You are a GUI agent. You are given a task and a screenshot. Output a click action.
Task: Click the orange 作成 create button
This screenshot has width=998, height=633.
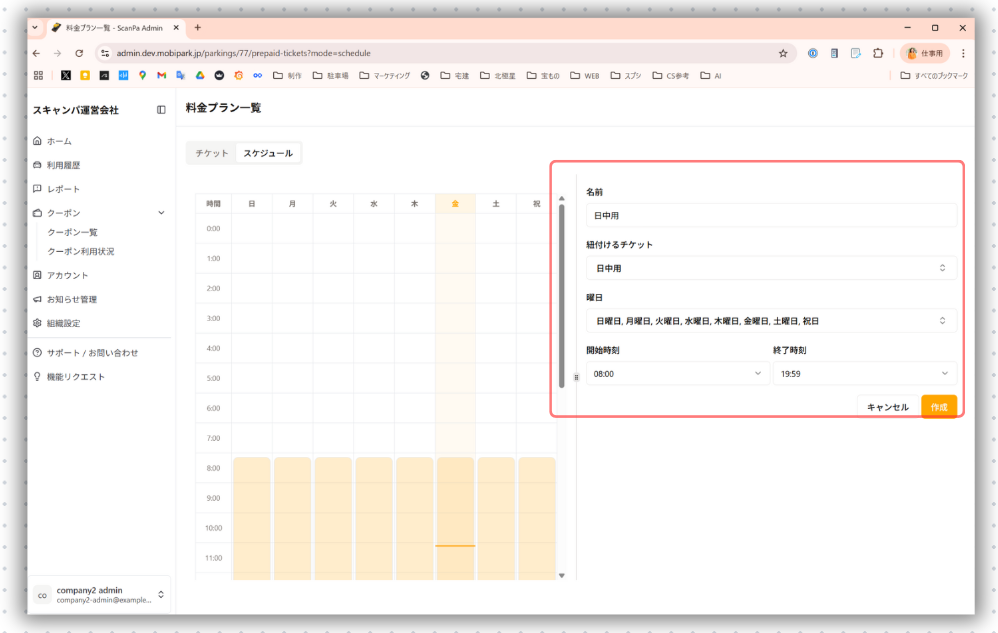pyautogui.click(x=939, y=407)
